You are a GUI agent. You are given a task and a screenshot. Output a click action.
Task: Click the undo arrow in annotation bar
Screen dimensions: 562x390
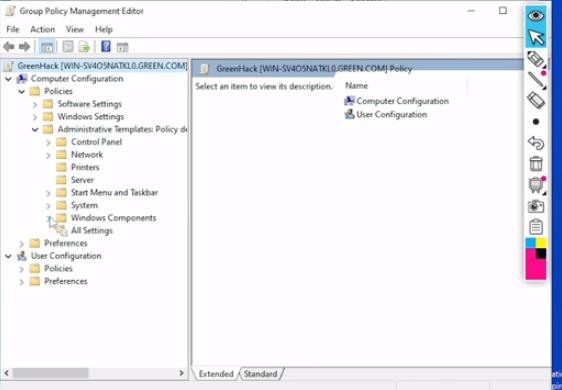536,143
